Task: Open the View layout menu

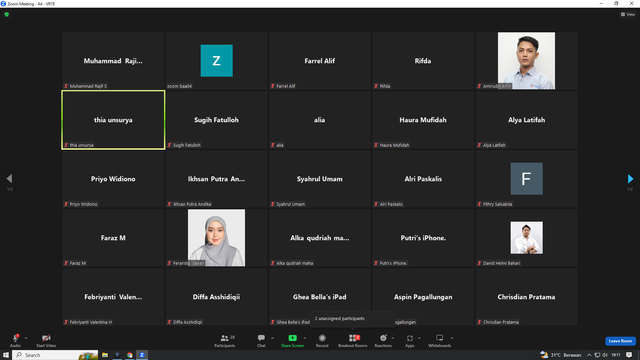Action: tap(628, 14)
